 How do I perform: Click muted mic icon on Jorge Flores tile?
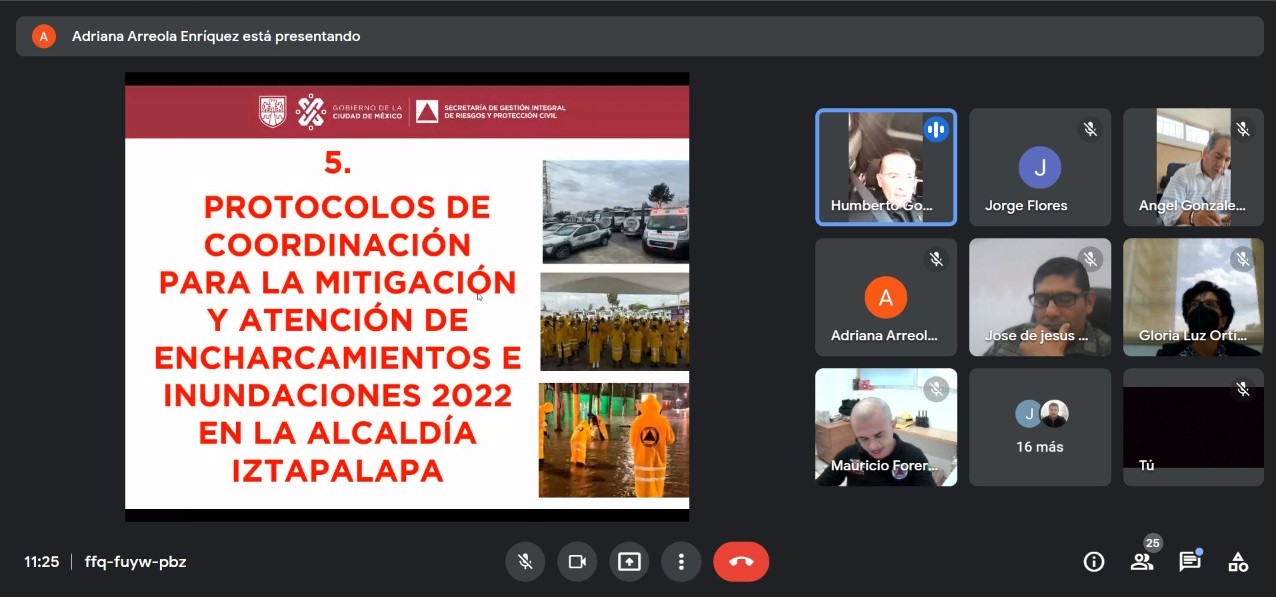[1090, 129]
